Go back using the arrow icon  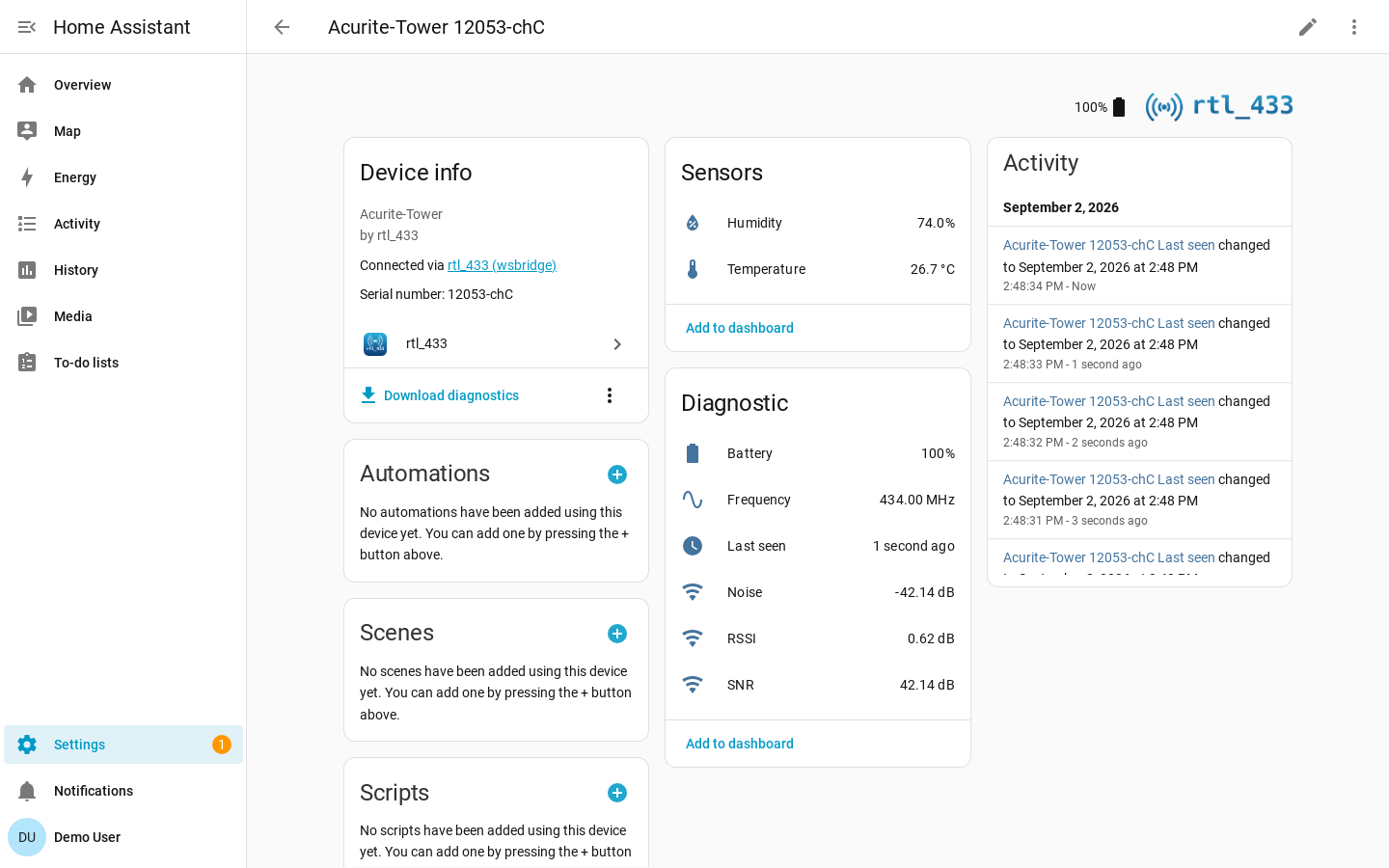[282, 27]
